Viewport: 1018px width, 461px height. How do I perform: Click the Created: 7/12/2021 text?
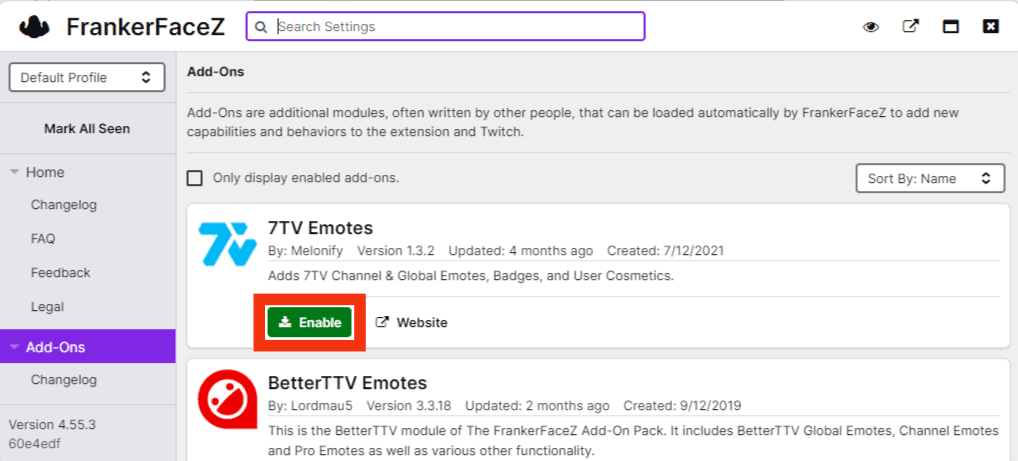[665, 251]
